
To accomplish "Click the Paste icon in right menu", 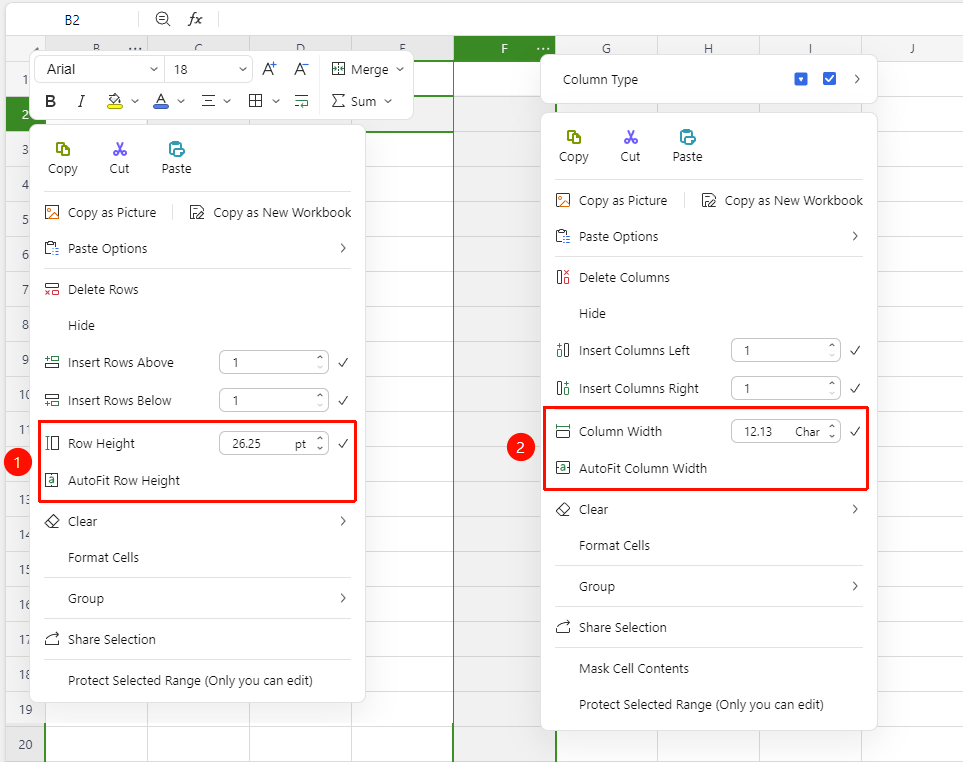I will (x=687, y=137).
